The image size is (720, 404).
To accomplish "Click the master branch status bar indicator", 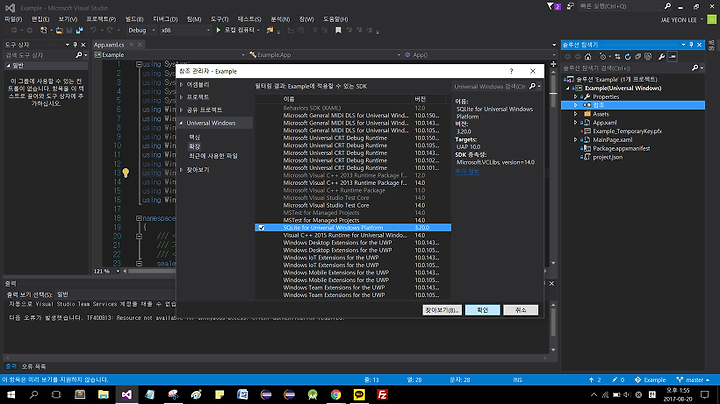I will tap(693, 380).
